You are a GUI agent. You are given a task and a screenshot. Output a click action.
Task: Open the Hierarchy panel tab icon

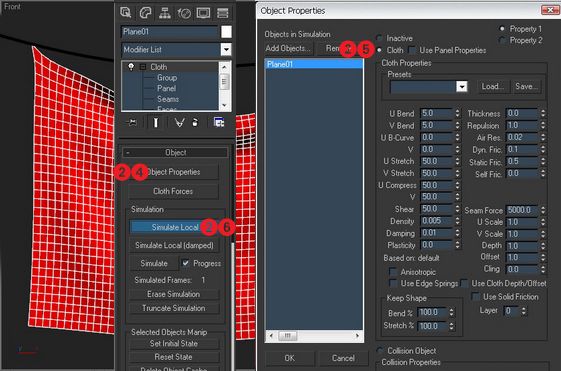pos(165,13)
